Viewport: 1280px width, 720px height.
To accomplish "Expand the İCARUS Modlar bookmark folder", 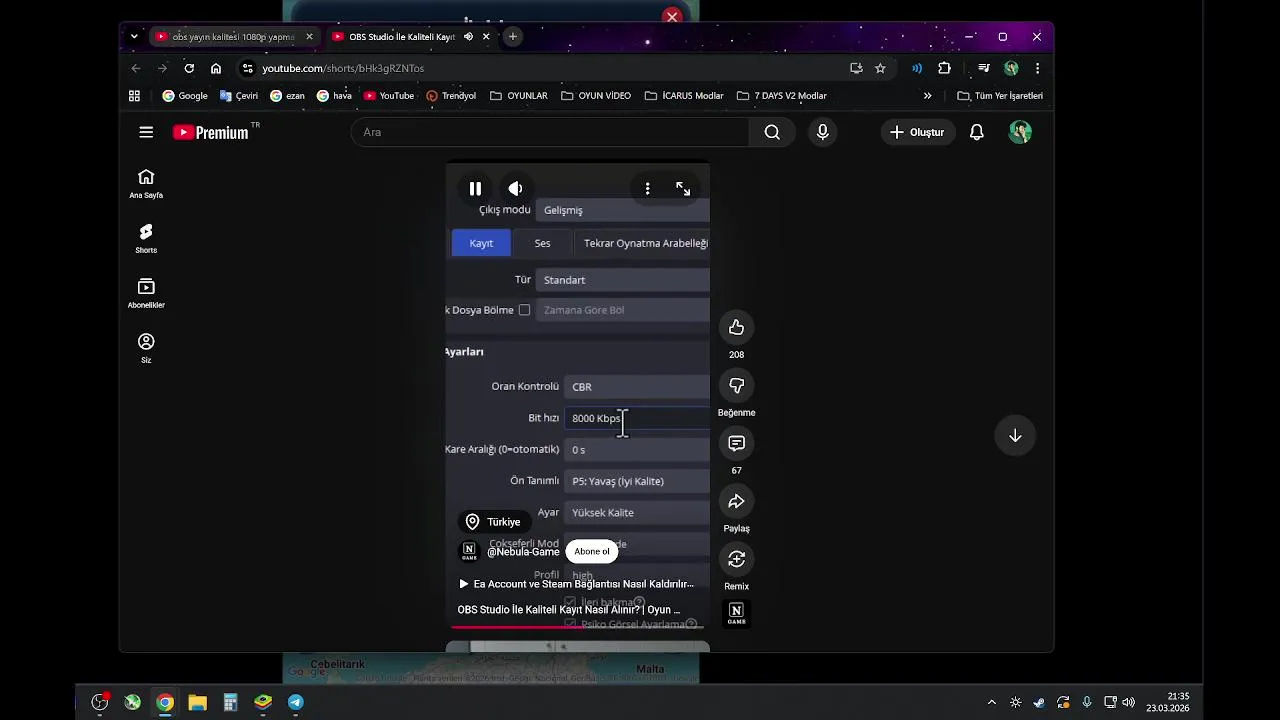I will pos(684,96).
